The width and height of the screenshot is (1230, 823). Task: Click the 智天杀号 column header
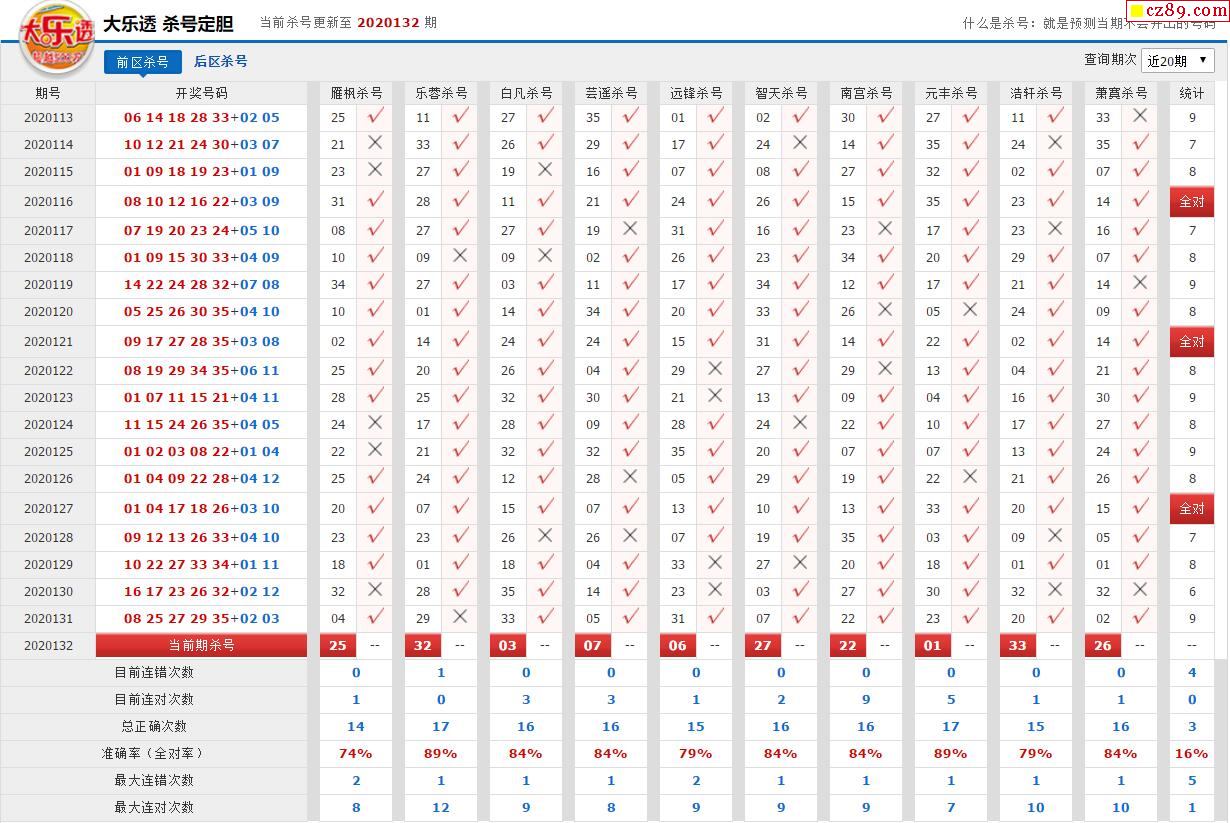pyautogui.click(x=781, y=93)
